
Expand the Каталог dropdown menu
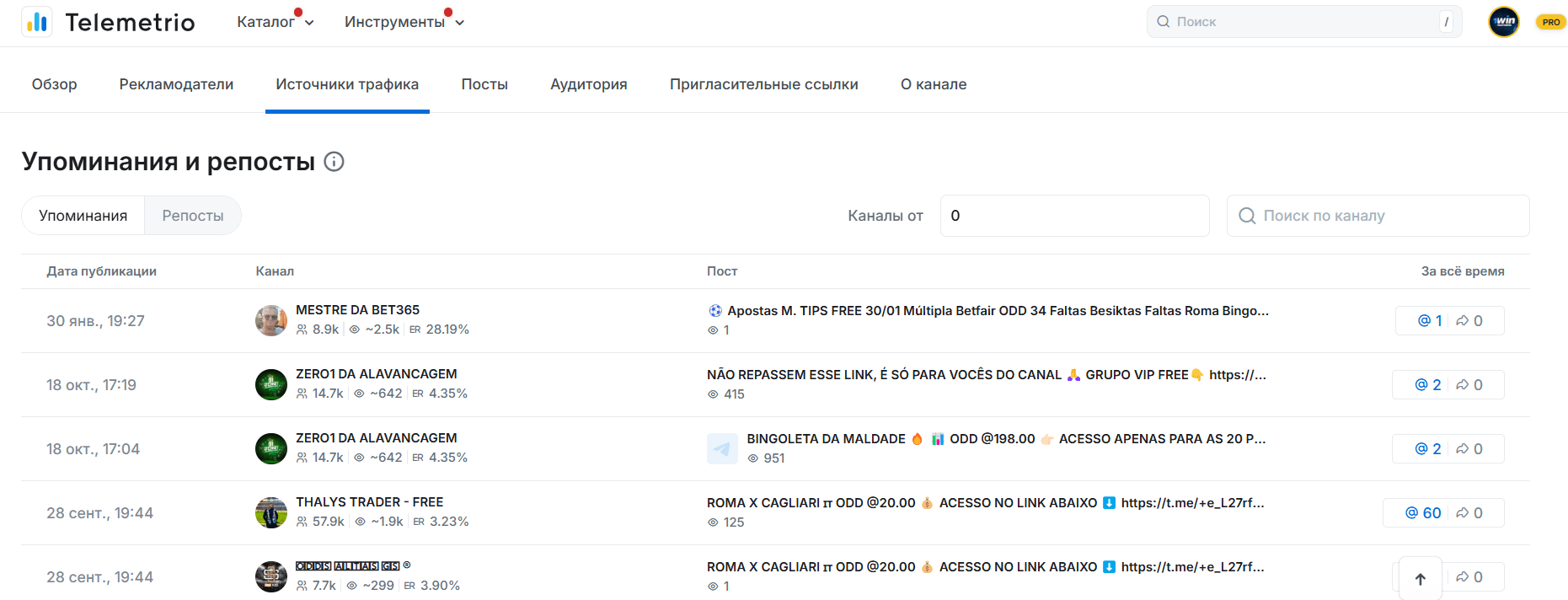coord(275,22)
